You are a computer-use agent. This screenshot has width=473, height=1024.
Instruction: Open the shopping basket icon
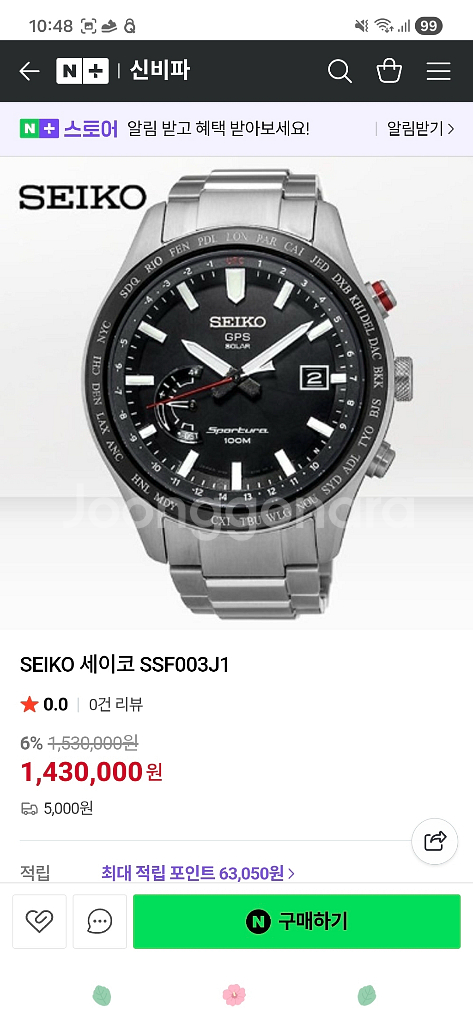(x=389, y=71)
